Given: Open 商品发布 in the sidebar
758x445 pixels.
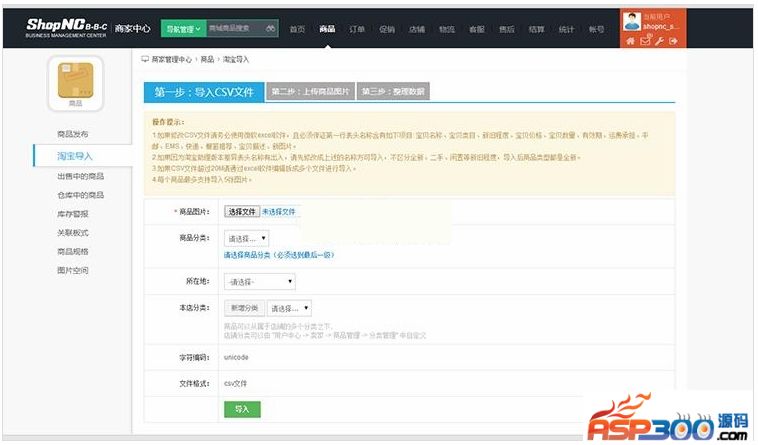Looking at the screenshot, I should tap(73, 134).
